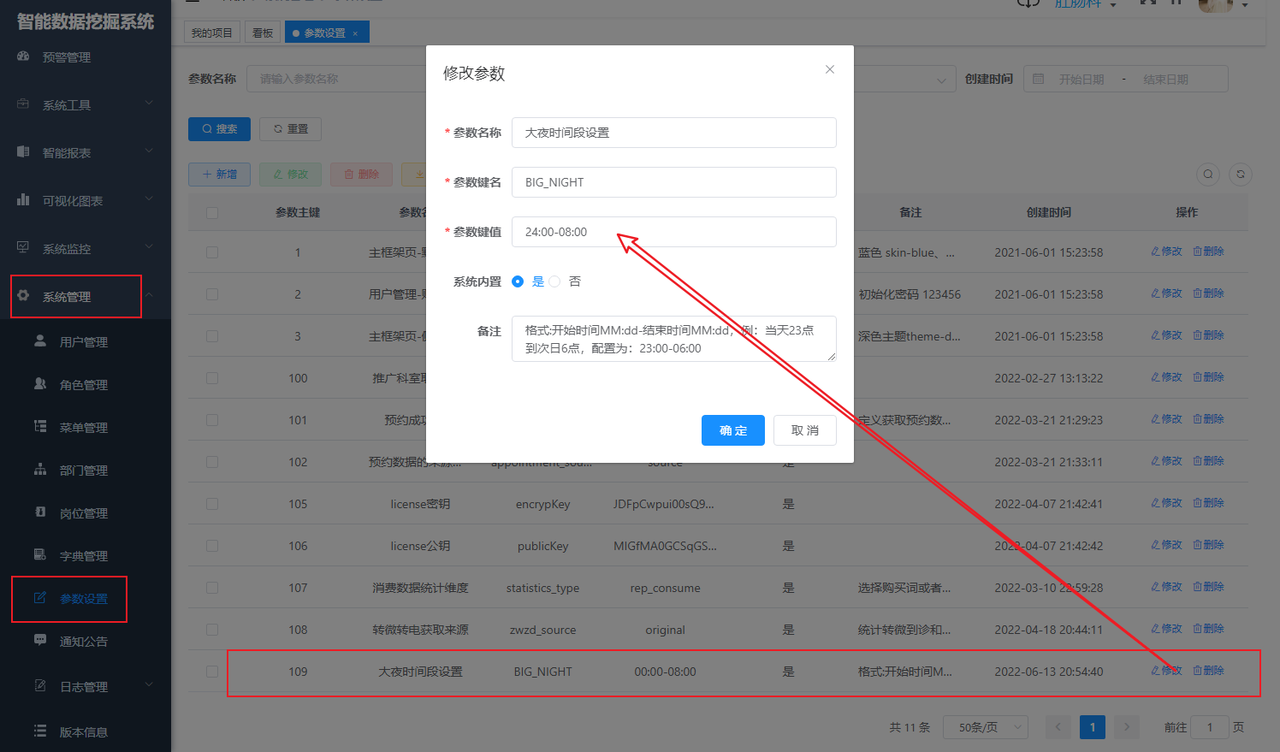Click the 部门管理 tree icon
Viewport: 1280px width, 752px height.
(40, 470)
